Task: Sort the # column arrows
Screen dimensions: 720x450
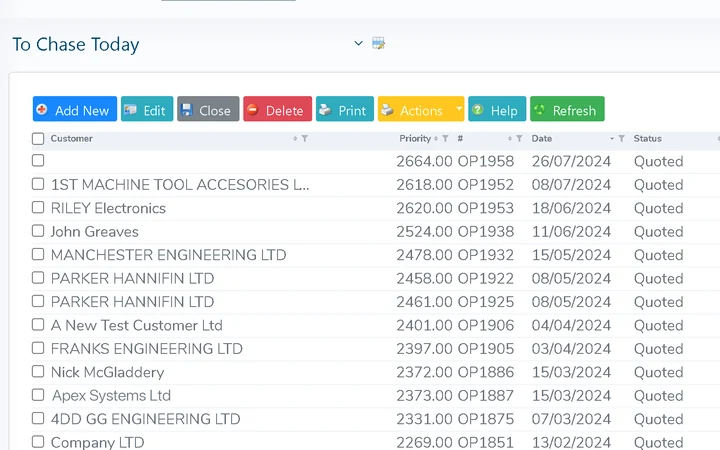Action: point(510,138)
